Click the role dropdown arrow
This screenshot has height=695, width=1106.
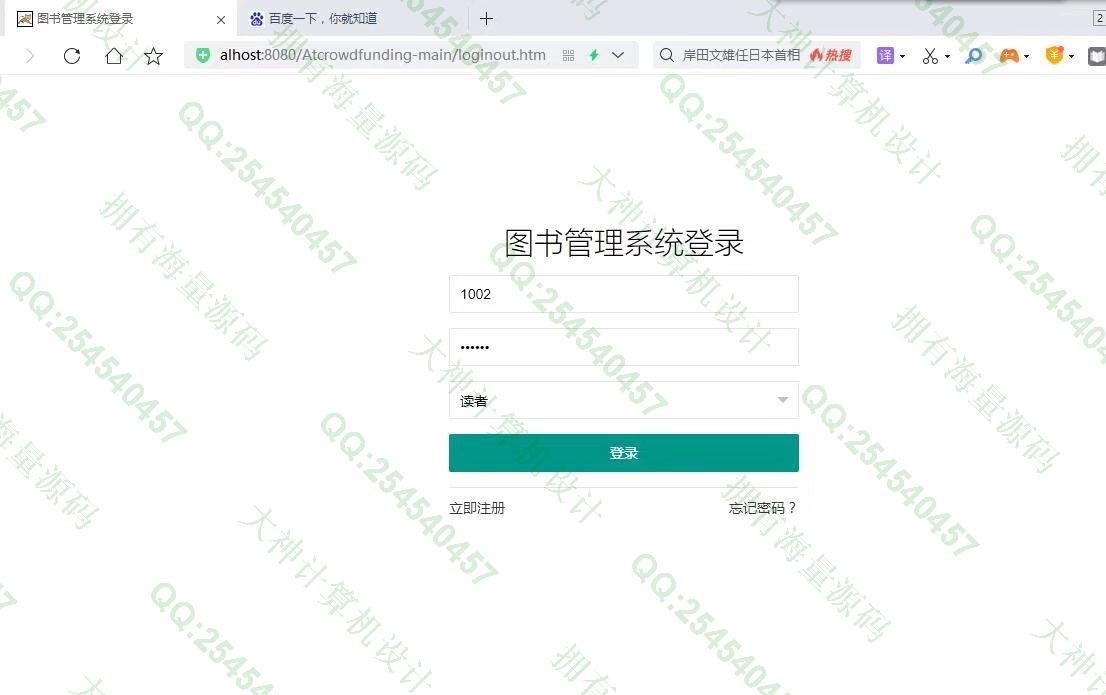point(782,400)
